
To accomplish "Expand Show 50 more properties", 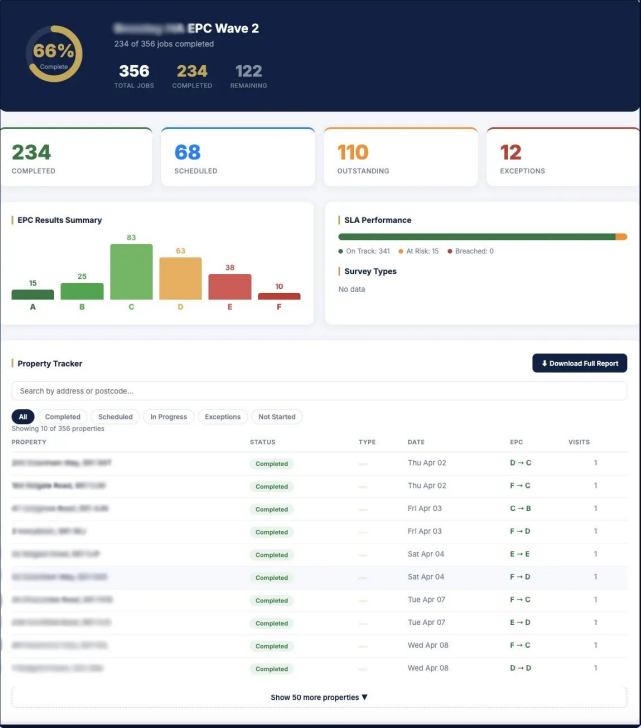I will (x=319, y=697).
